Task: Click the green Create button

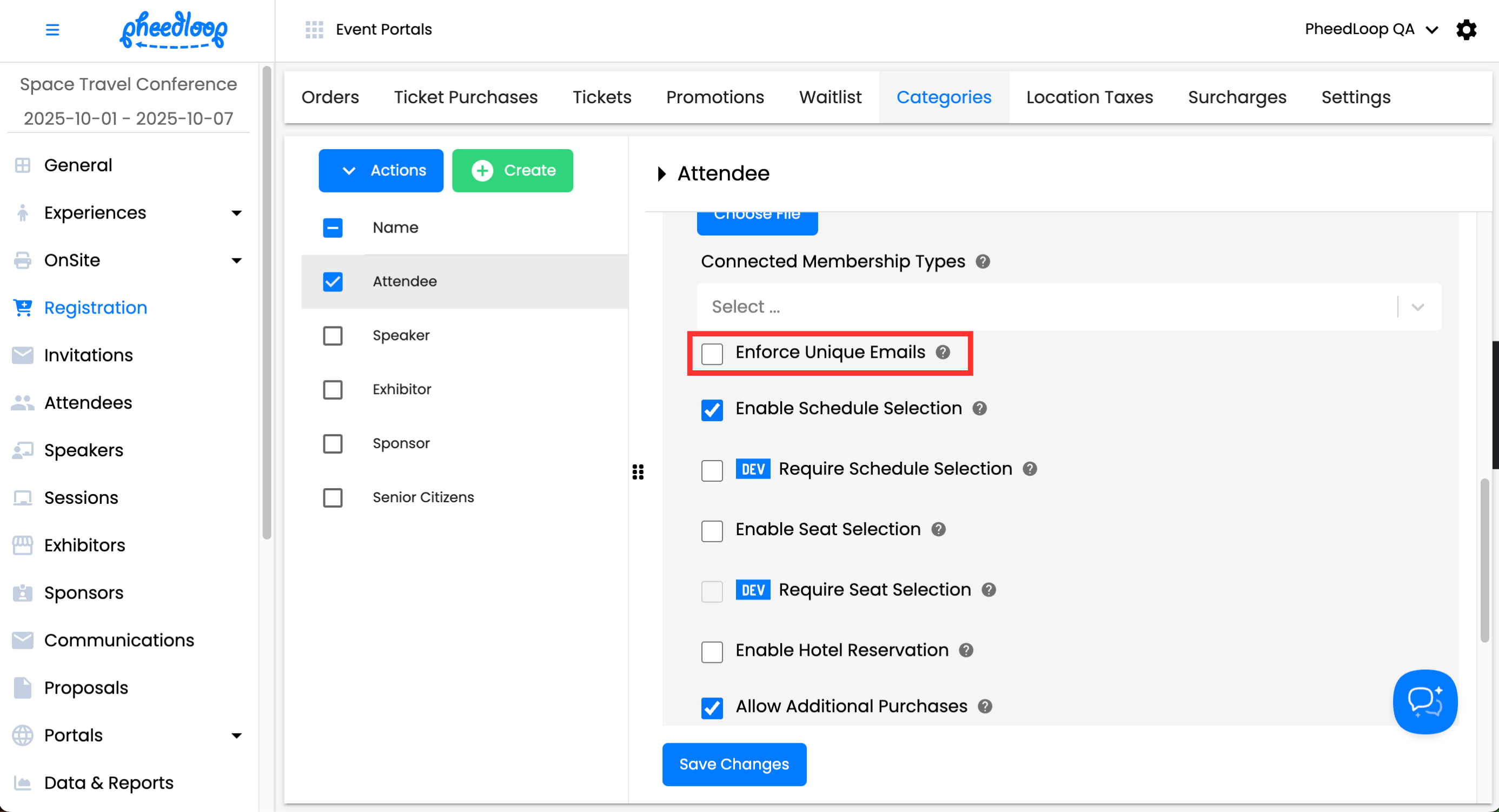Action: [512, 170]
